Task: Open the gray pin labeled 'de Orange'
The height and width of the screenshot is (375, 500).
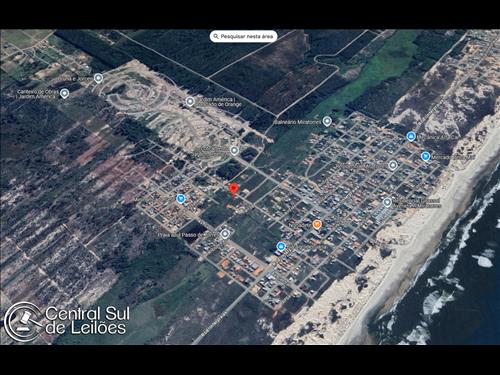Action: click(190, 101)
